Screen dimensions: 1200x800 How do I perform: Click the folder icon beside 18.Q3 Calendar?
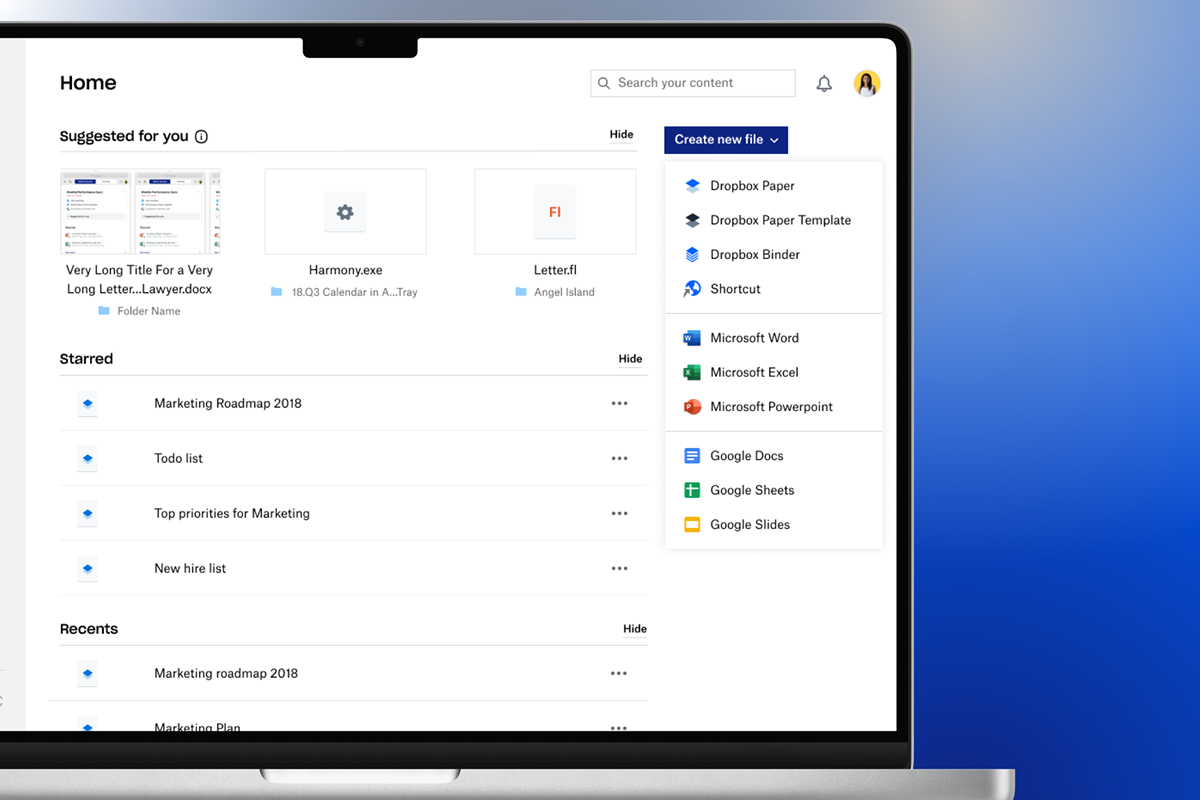click(277, 292)
